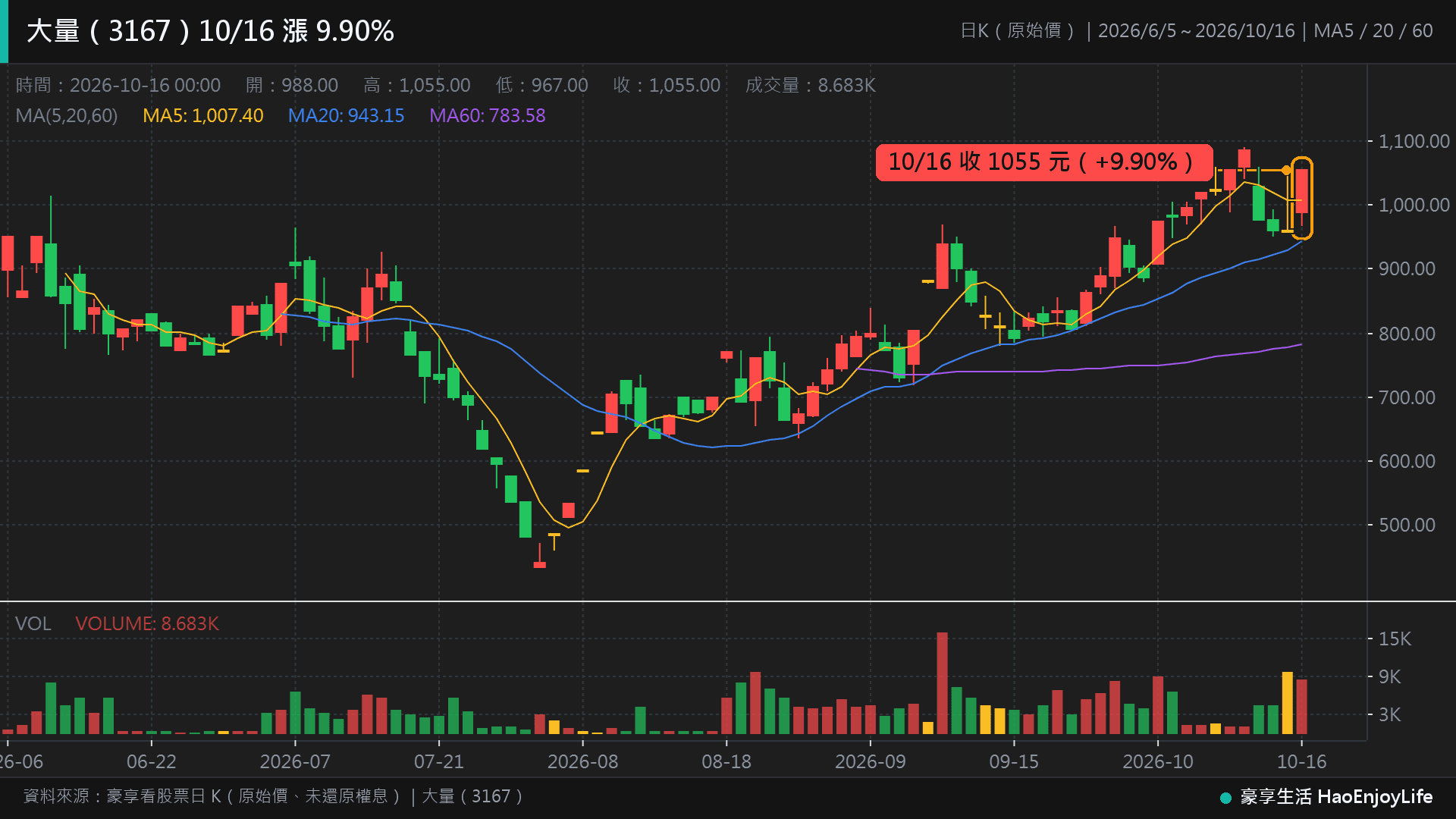The height and width of the screenshot is (819, 1456).
Task: Click the 收：1,055.00 close price value
Action: (667, 85)
